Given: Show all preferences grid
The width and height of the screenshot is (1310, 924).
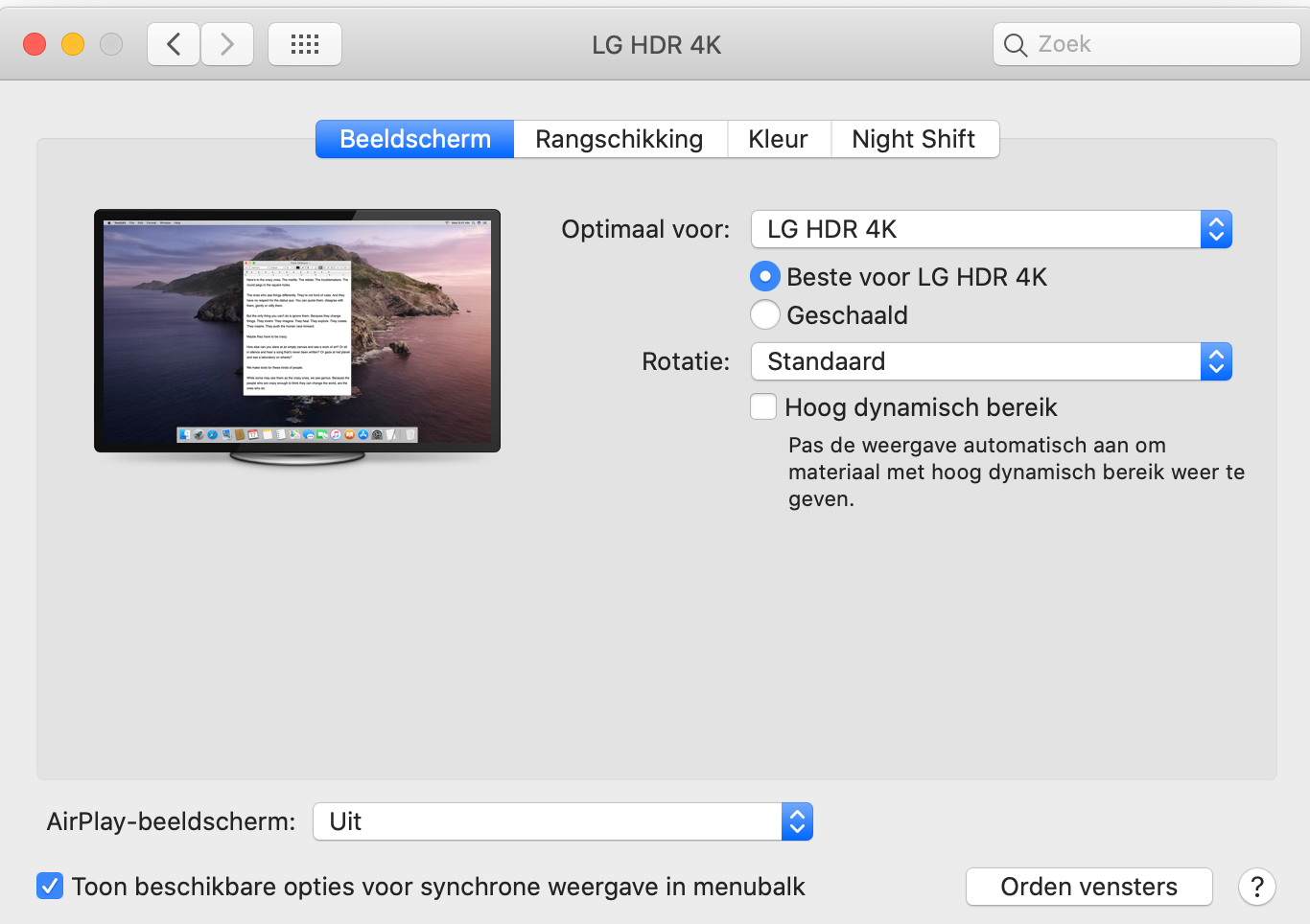Looking at the screenshot, I should pos(305,44).
